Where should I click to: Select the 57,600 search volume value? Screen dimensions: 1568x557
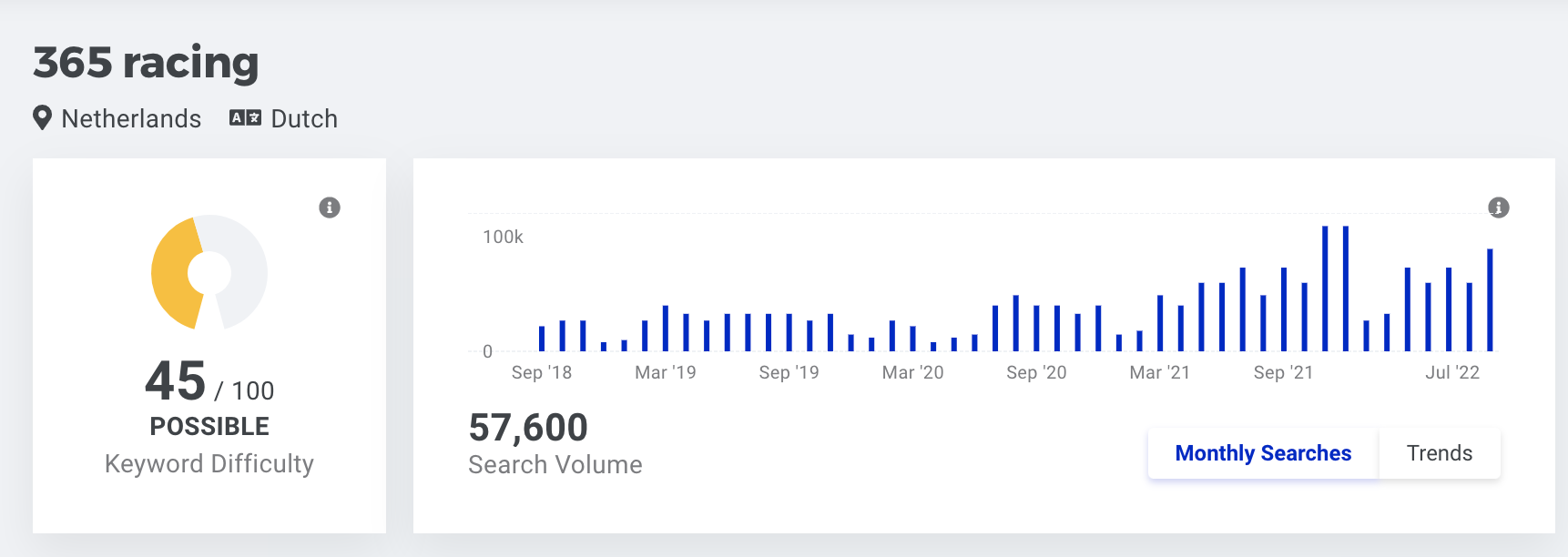[528, 427]
